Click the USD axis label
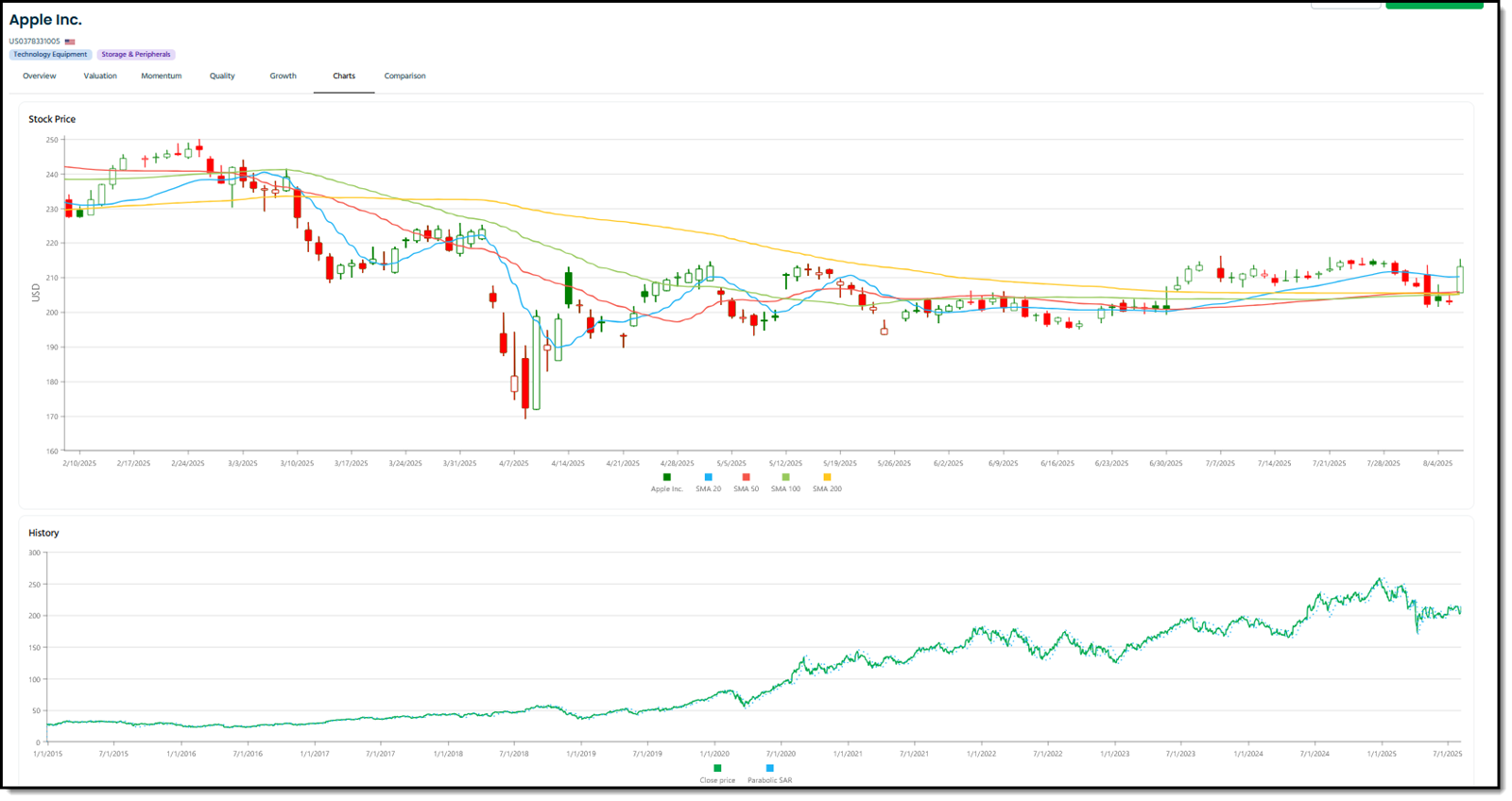 click(36, 294)
